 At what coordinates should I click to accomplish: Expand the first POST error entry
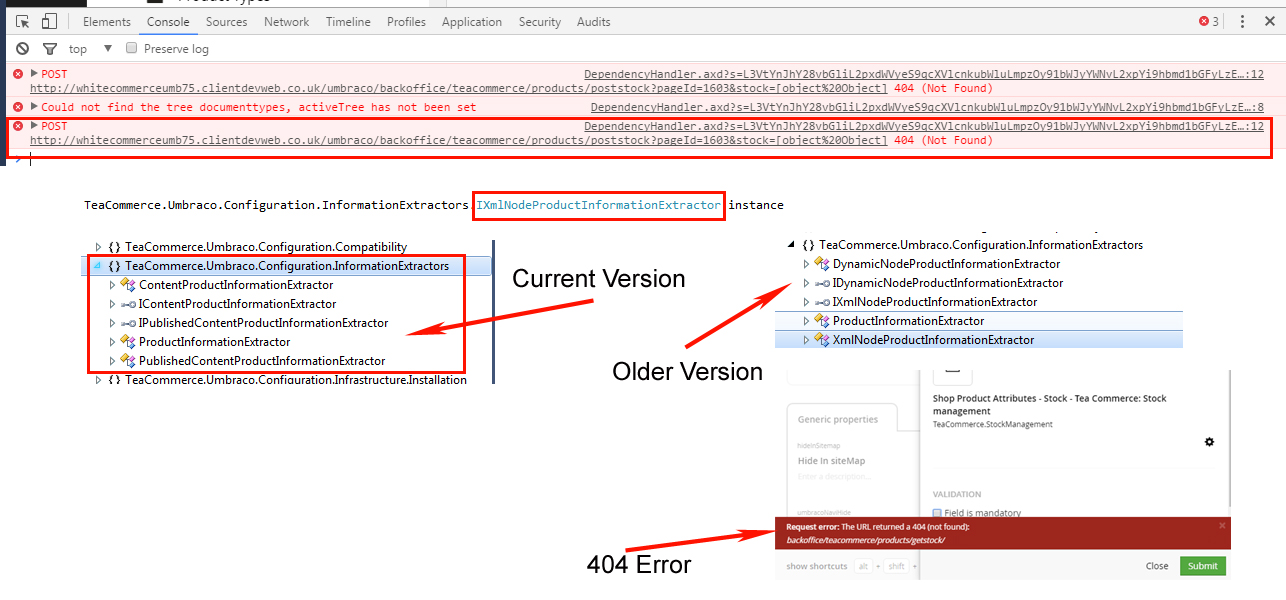(34, 74)
